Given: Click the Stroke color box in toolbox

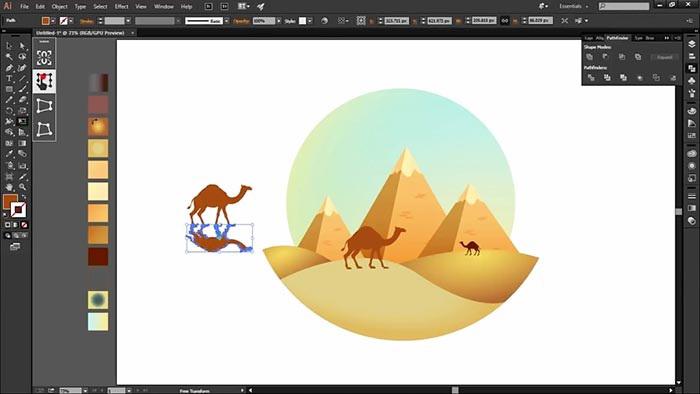Looking at the screenshot, I should pyautogui.click(x=18, y=209).
